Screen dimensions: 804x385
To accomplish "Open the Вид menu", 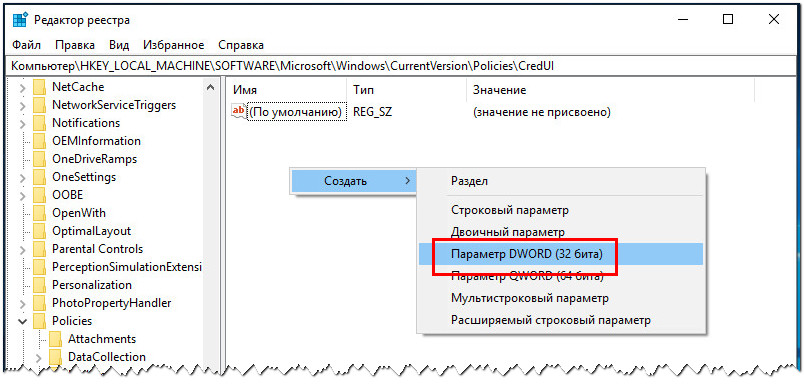I will [119, 45].
